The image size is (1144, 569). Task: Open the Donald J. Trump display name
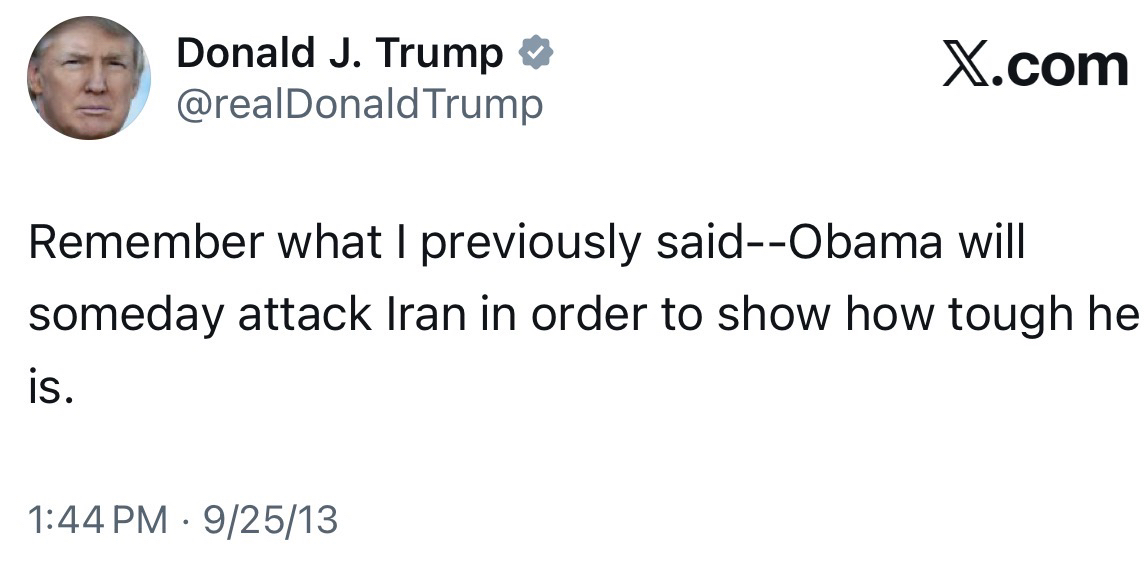click(340, 54)
